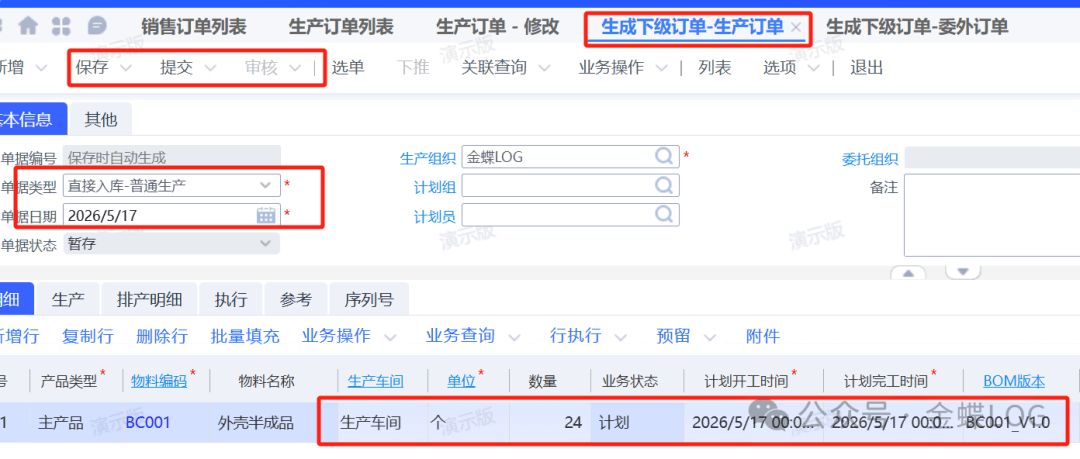Image resolution: width=1080 pixels, height=459 pixels.
Task: Expand 预留 dropdown in detail toolbar
Action: click(x=709, y=336)
